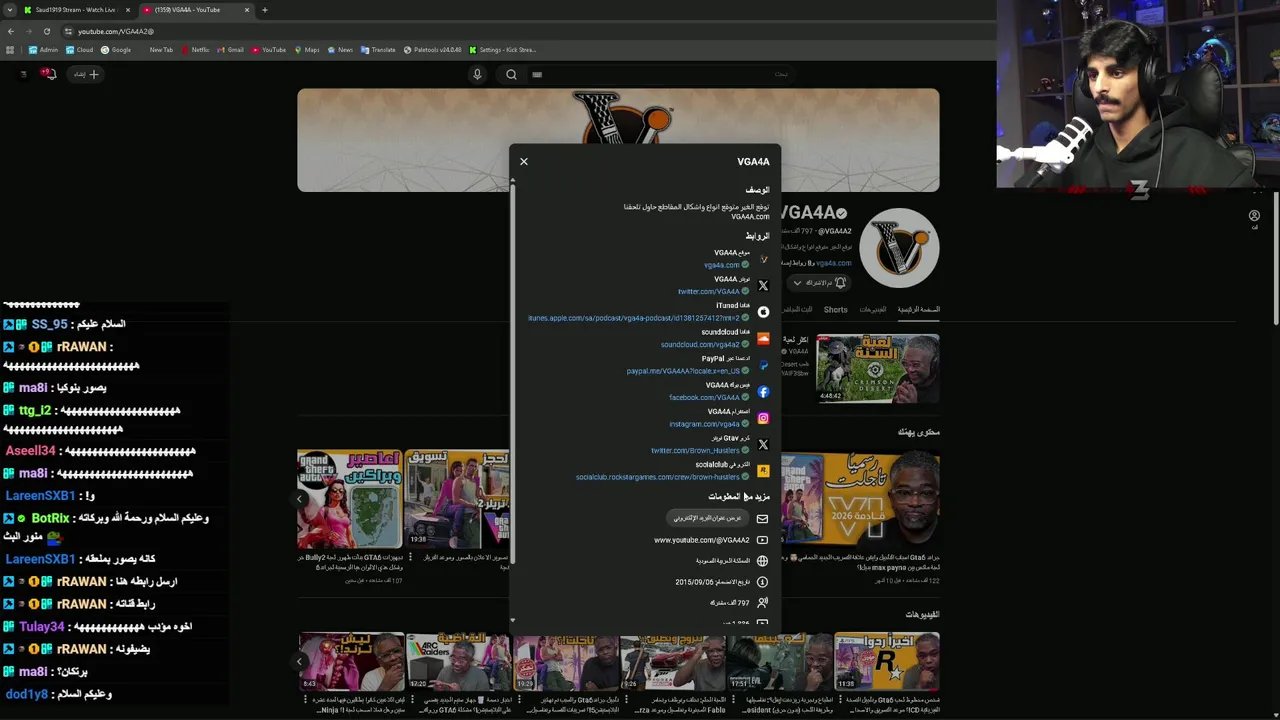The image size is (1280, 720).
Task: Click the PayPal icon in links
Action: pos(763,365)
